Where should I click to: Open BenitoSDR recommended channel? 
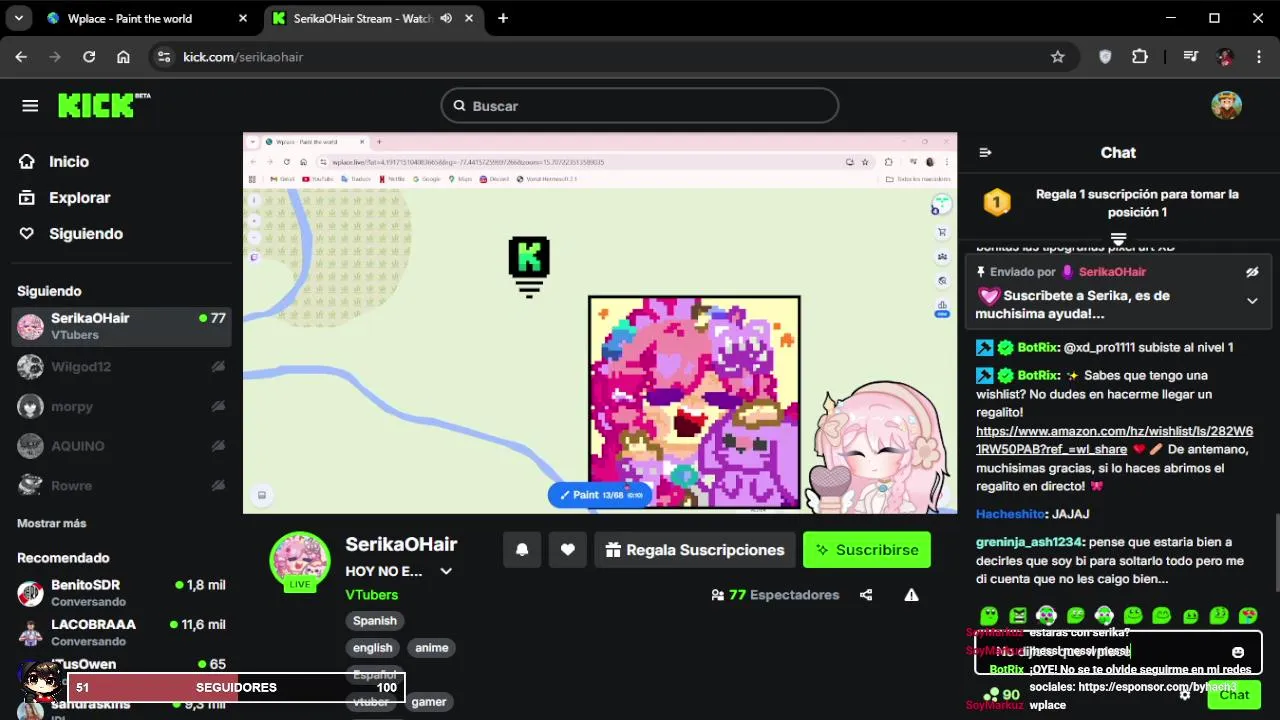pyautogui.click(x=122, y=593)
